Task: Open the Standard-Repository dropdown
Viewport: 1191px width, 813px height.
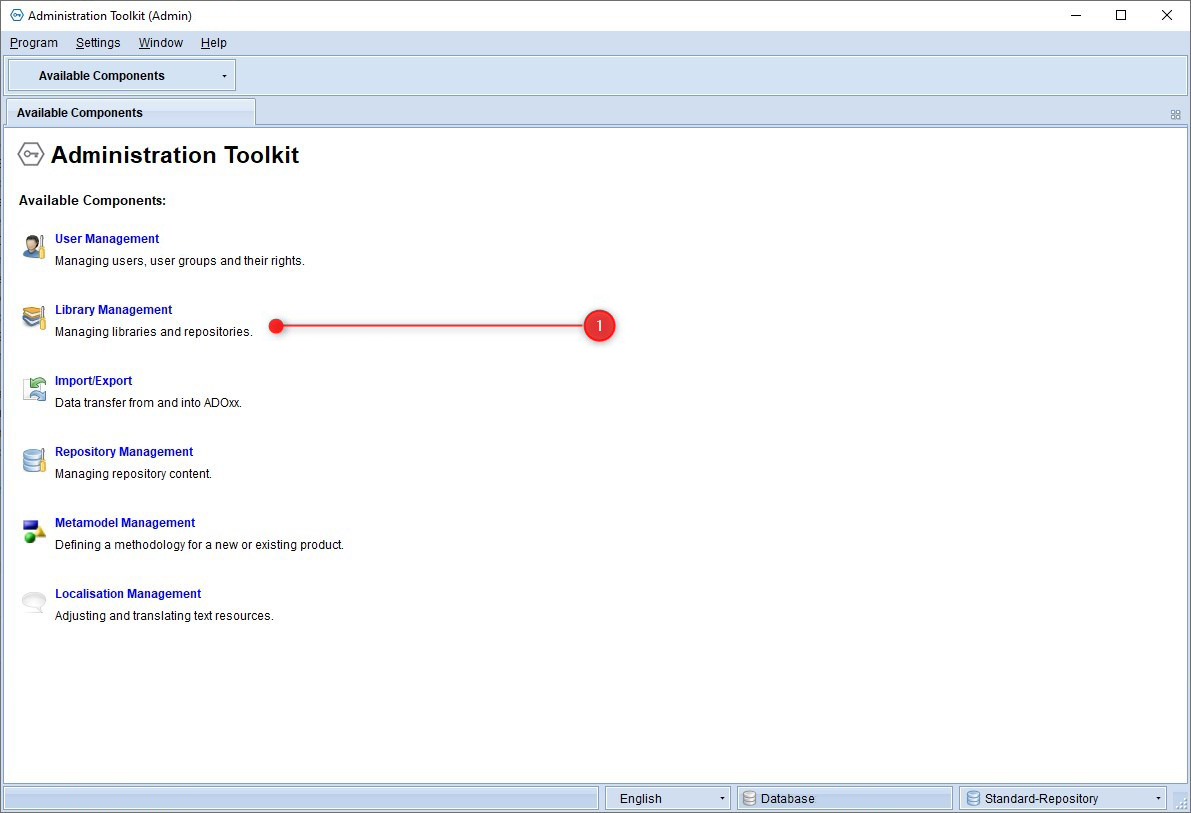Action: pyautogui.click(x=1063, y=799)
